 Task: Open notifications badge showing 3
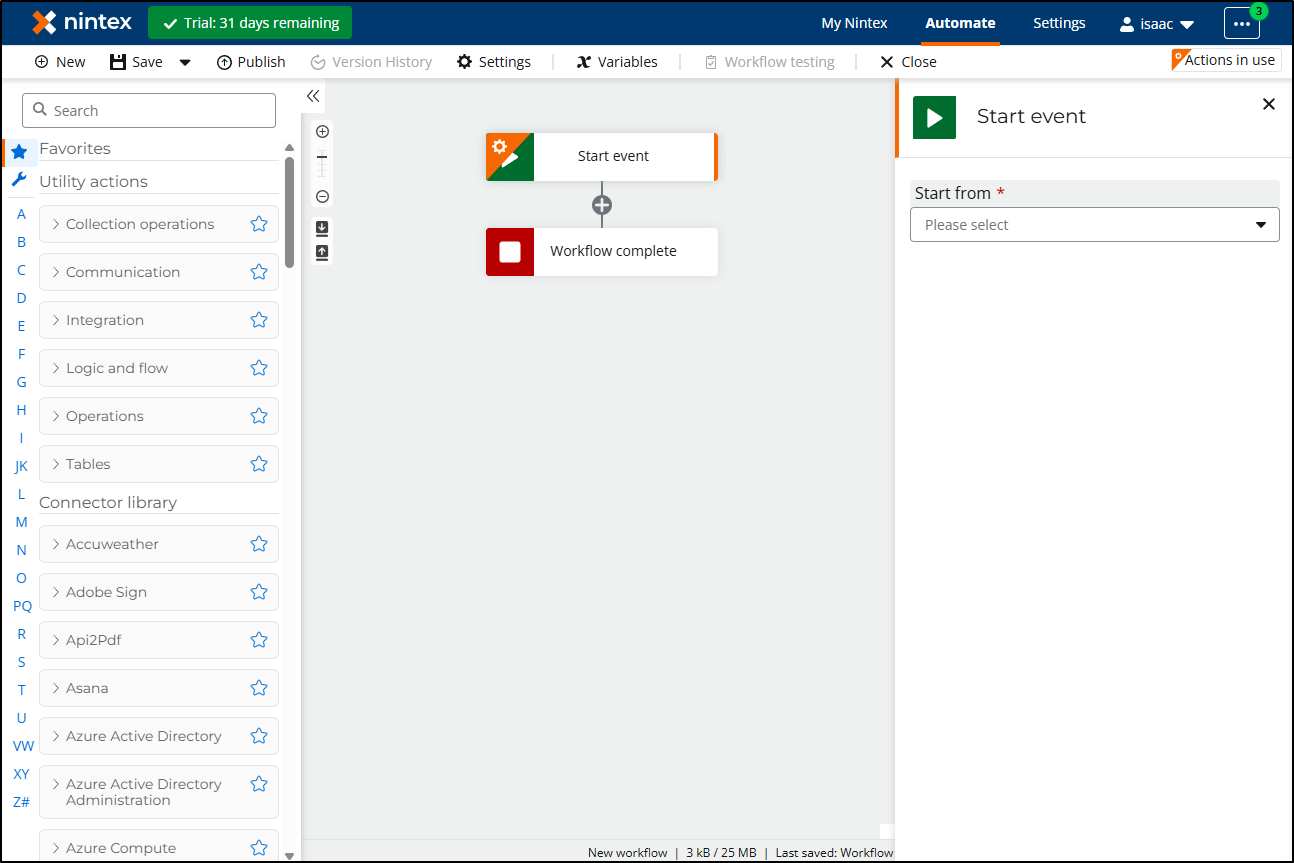coord(1259,11)
